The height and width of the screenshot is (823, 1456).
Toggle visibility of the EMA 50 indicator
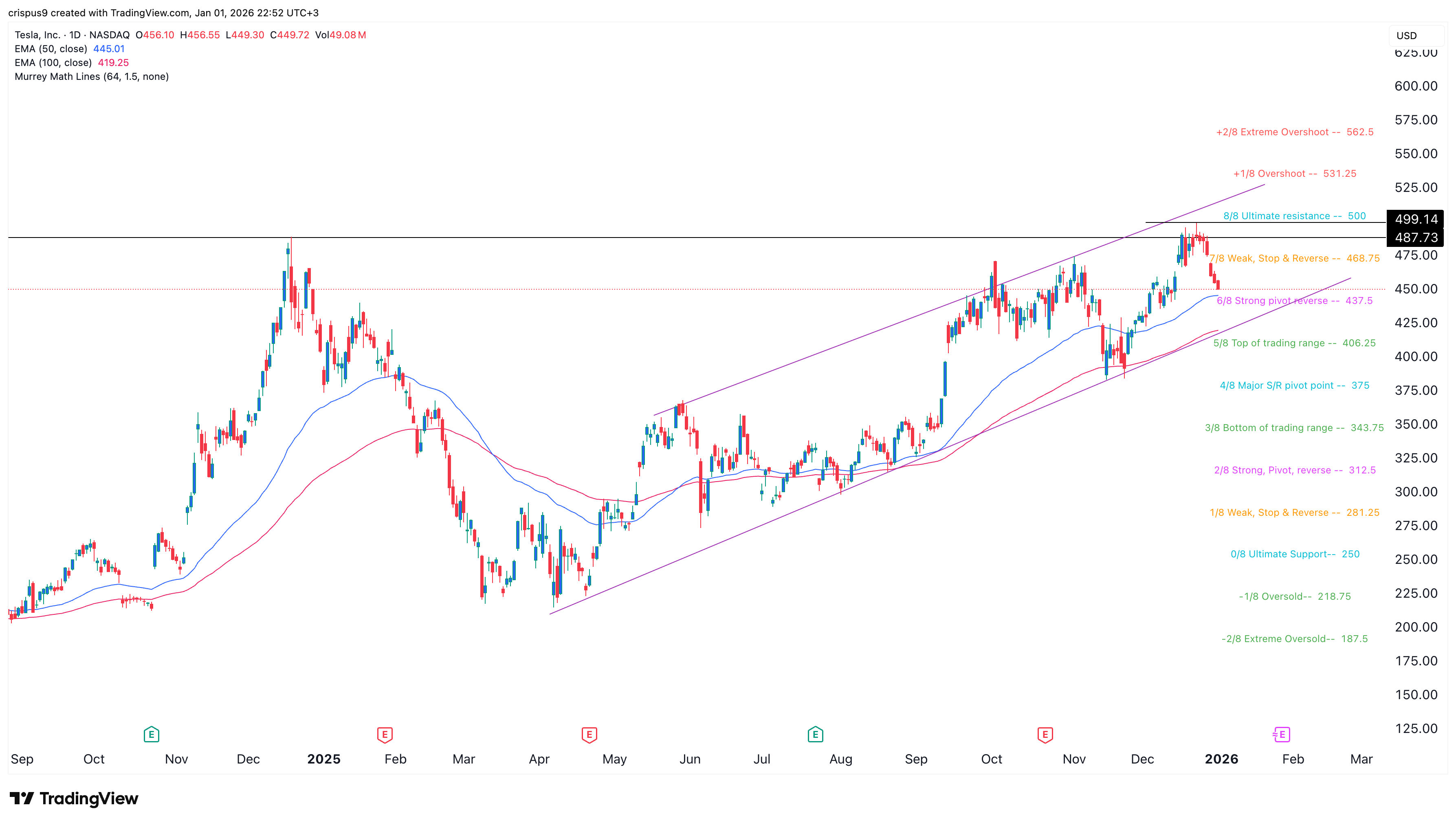click(x=52, y=48)
